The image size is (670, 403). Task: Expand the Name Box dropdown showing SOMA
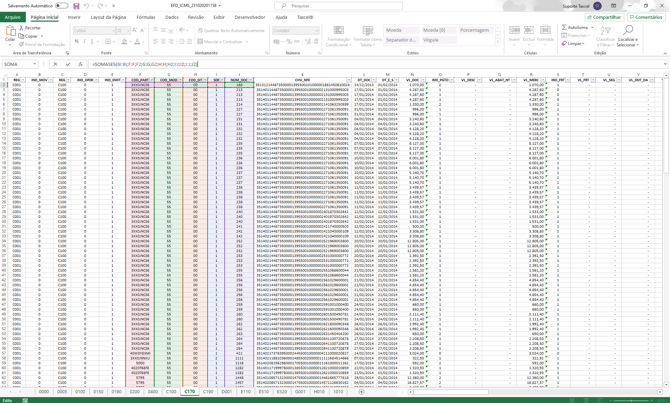coord(36,64)
